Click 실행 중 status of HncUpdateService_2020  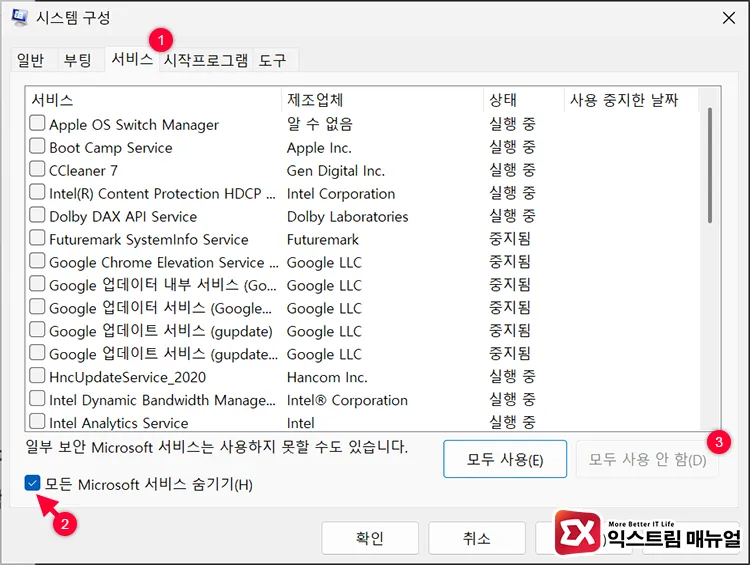[512, 377]
